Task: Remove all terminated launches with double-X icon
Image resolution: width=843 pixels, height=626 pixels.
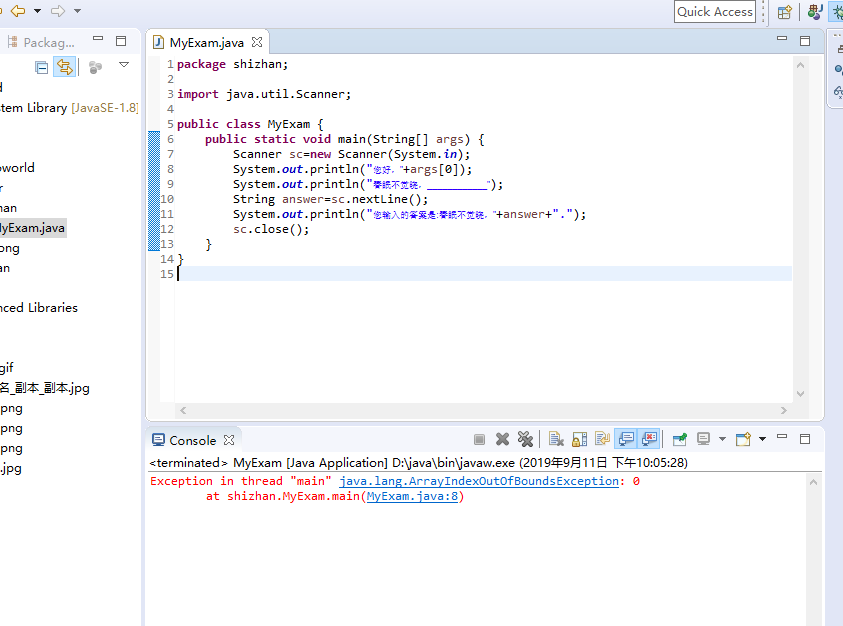Action: 525,439
